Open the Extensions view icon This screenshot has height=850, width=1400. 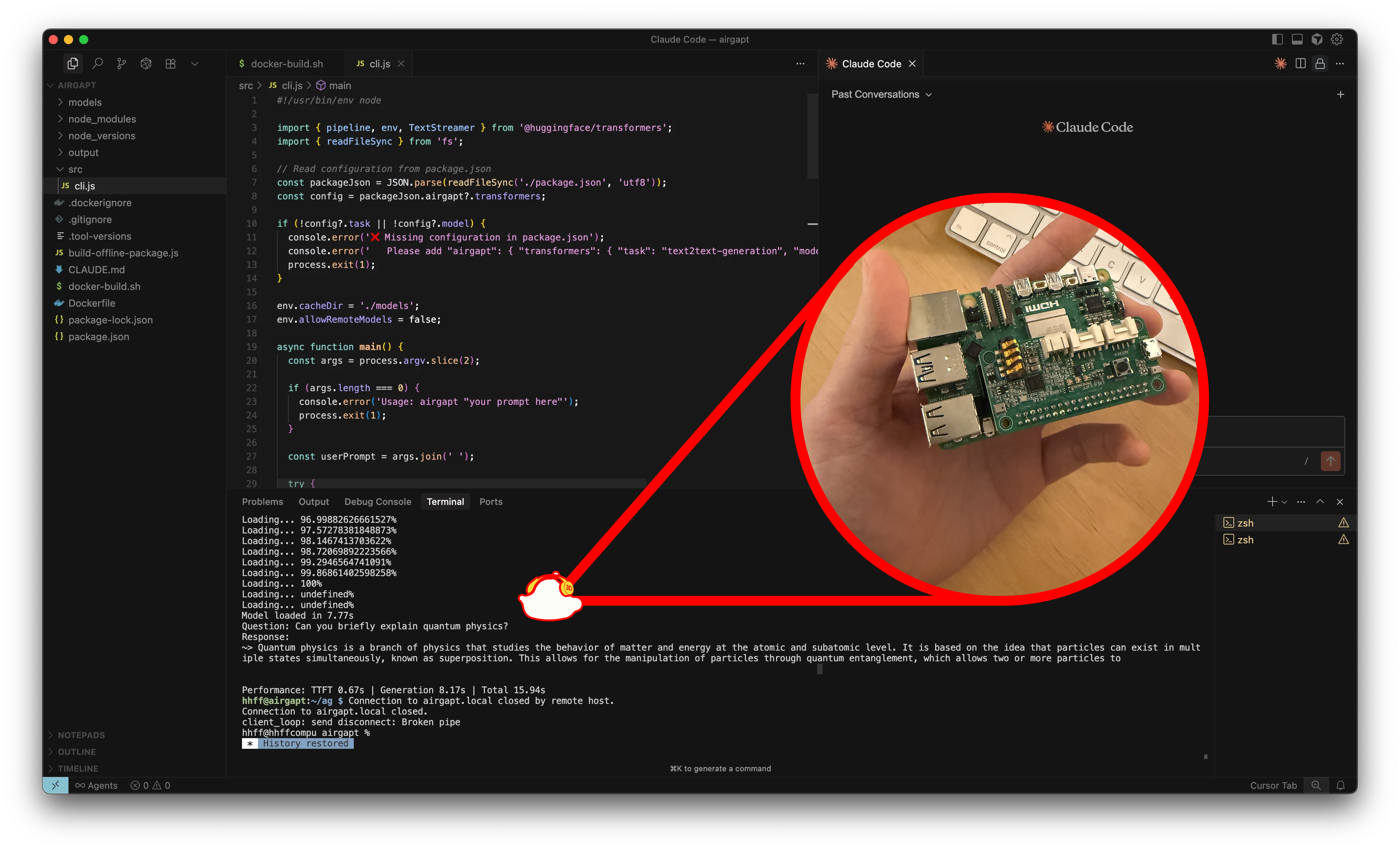pyautogui.click(x=170, y=64)
